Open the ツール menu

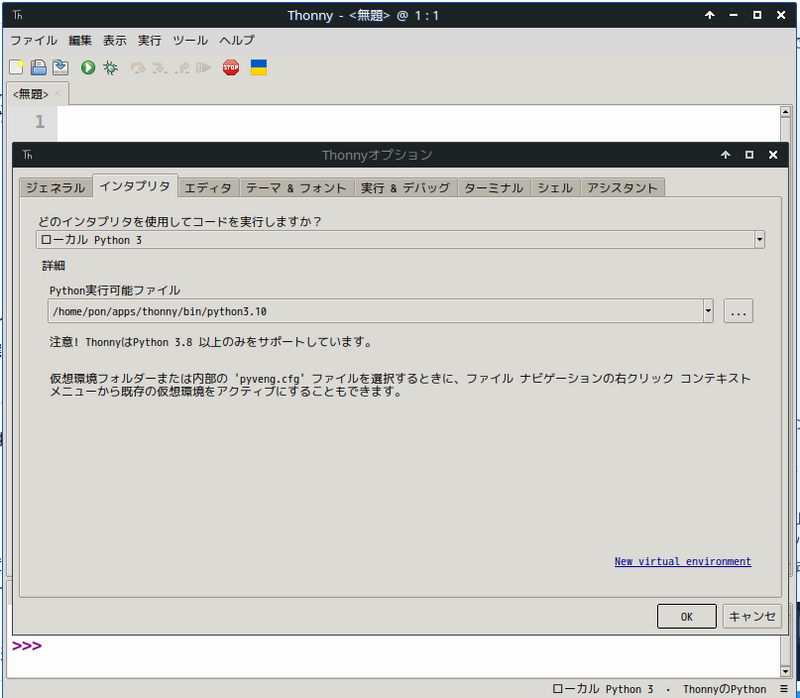click(x=190, y=40)
